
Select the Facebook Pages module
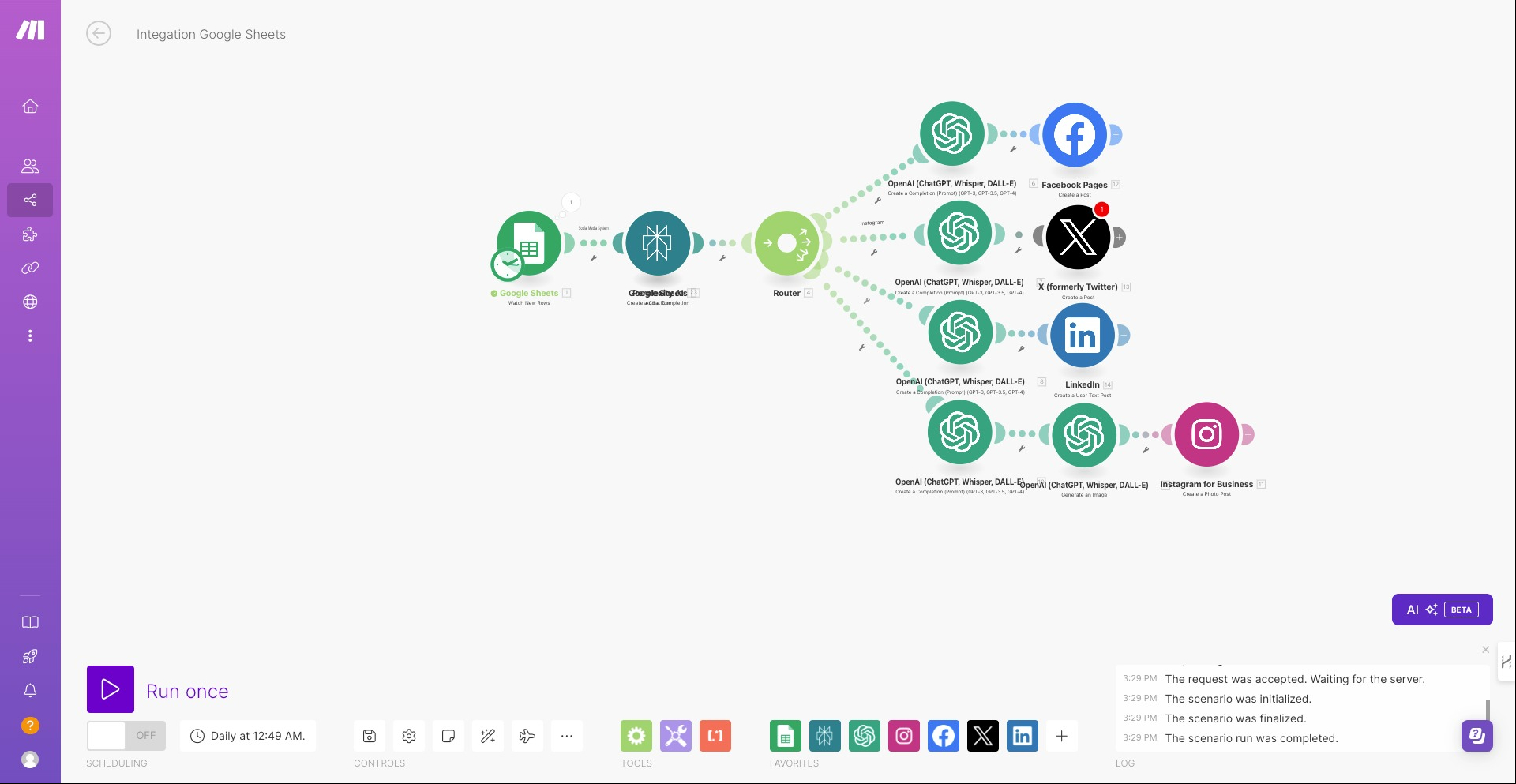point(1075,135)
